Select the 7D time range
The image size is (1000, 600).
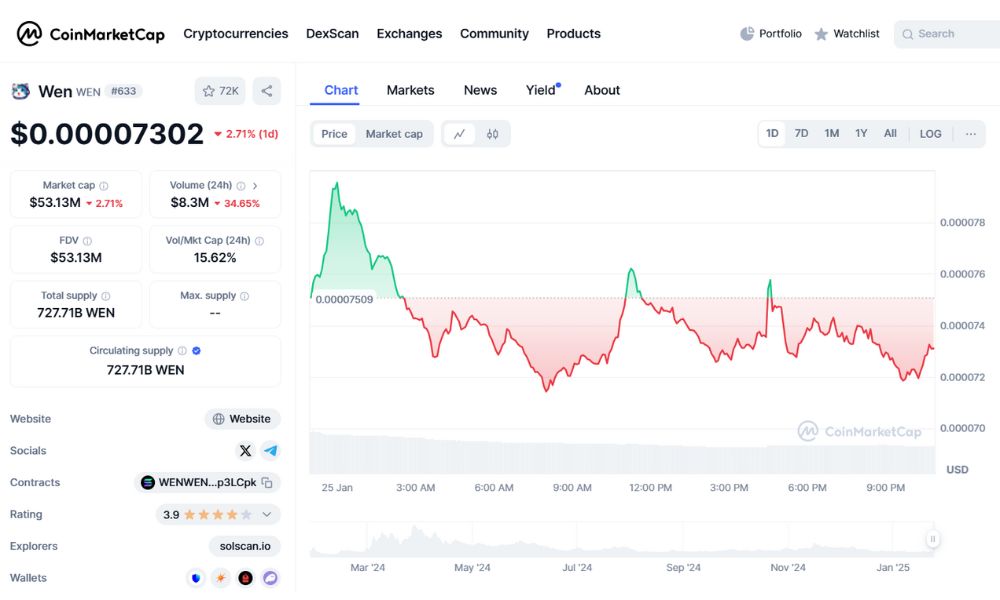click(802, 133)
